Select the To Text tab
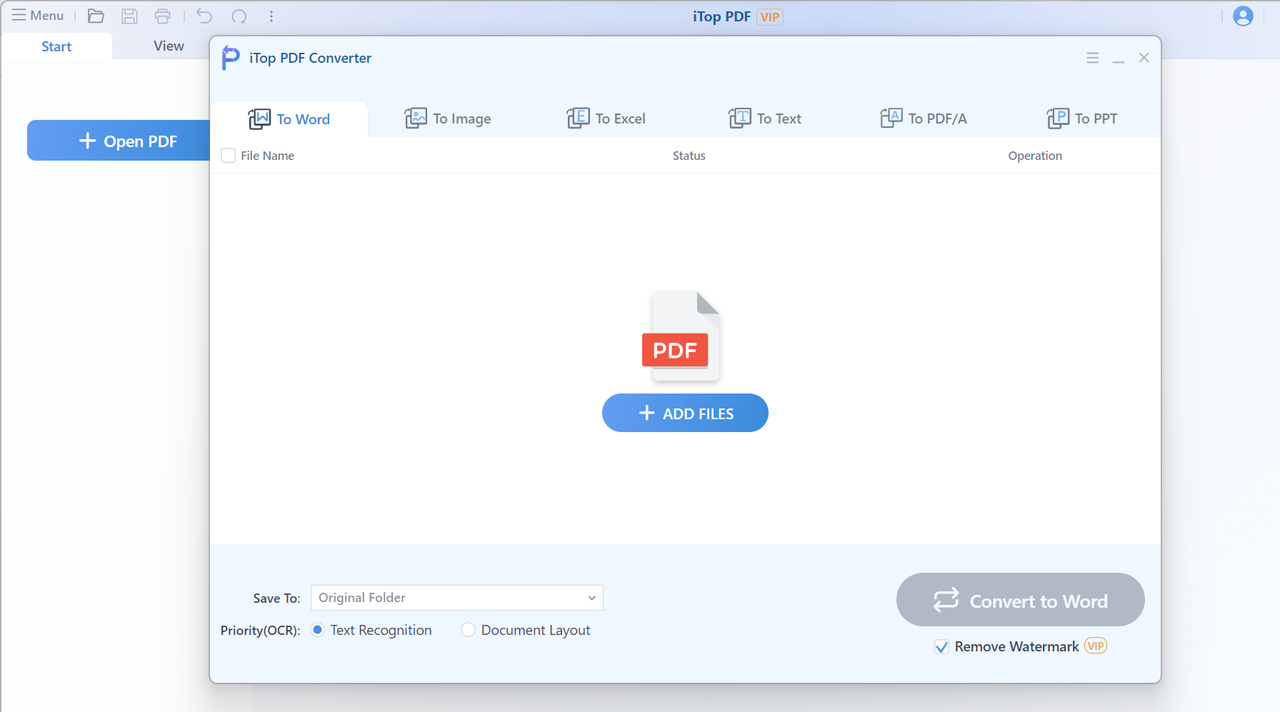The width and height of the screenshot is (1280, 712). 765,118
